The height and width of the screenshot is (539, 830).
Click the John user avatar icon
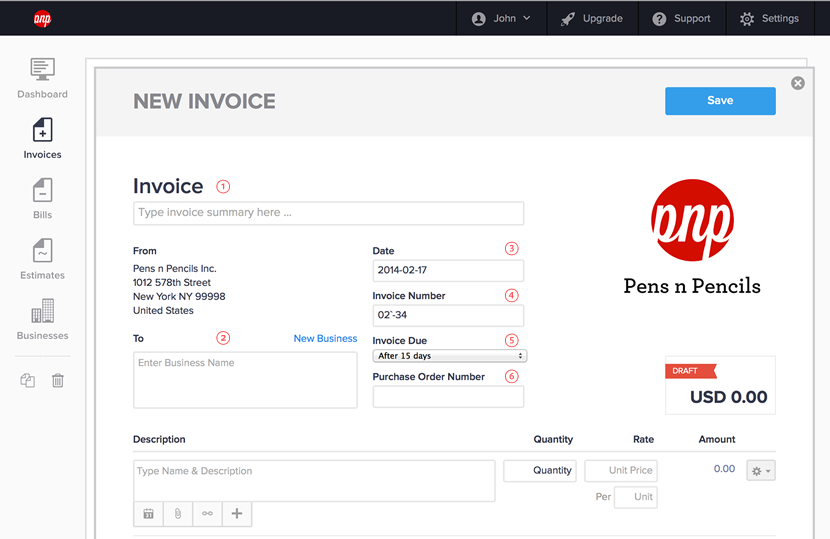[479, 19]
